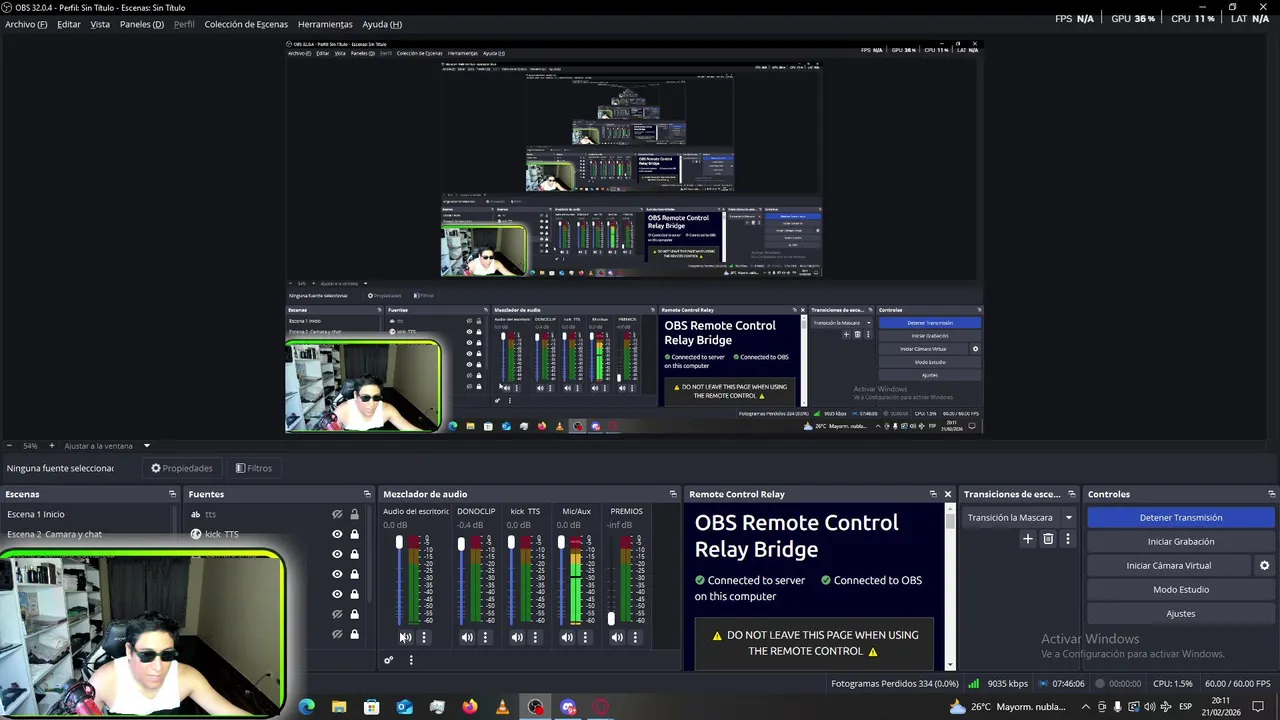Adjust the DONOCLIP volume fader

click(x=461, y=544)
